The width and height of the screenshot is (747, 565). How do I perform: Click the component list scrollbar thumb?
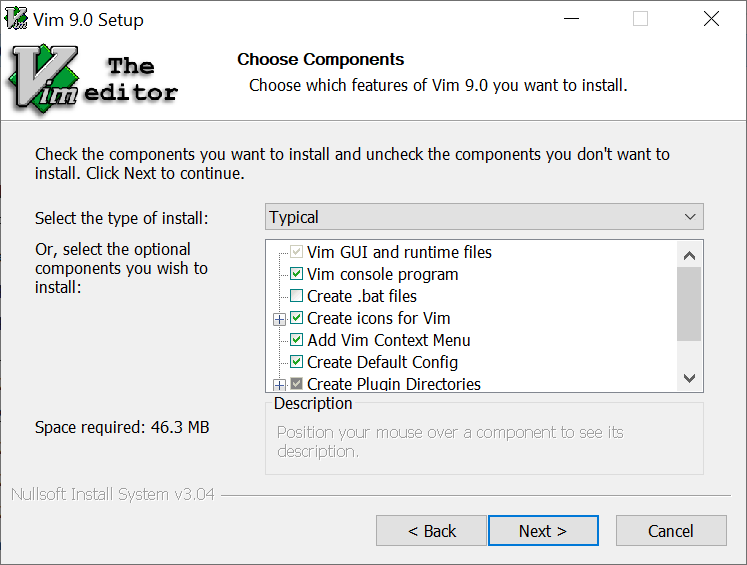click(x=689, y=304)
